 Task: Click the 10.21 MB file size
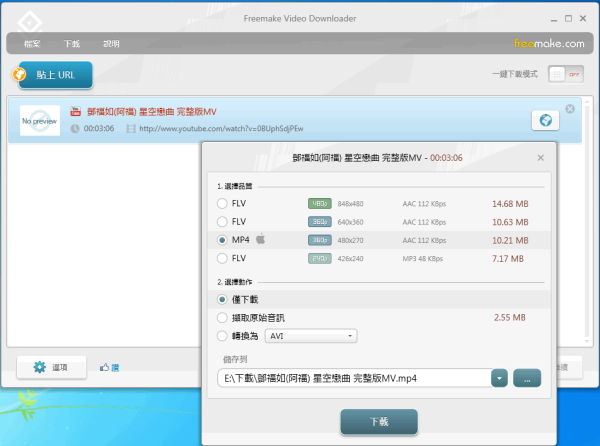coord(510,240)
